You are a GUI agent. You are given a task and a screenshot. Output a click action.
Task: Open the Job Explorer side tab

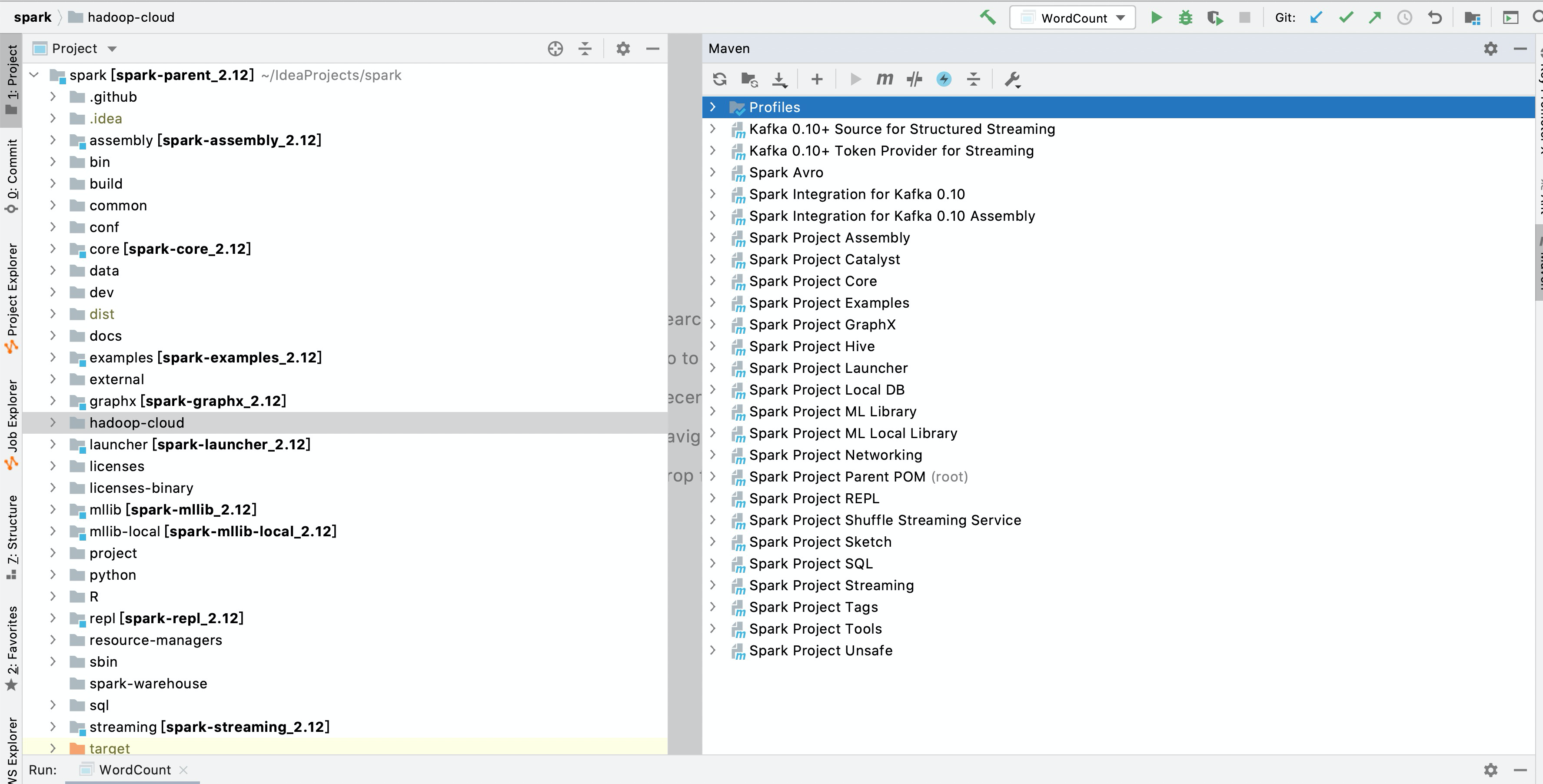(x=11, y=425)
